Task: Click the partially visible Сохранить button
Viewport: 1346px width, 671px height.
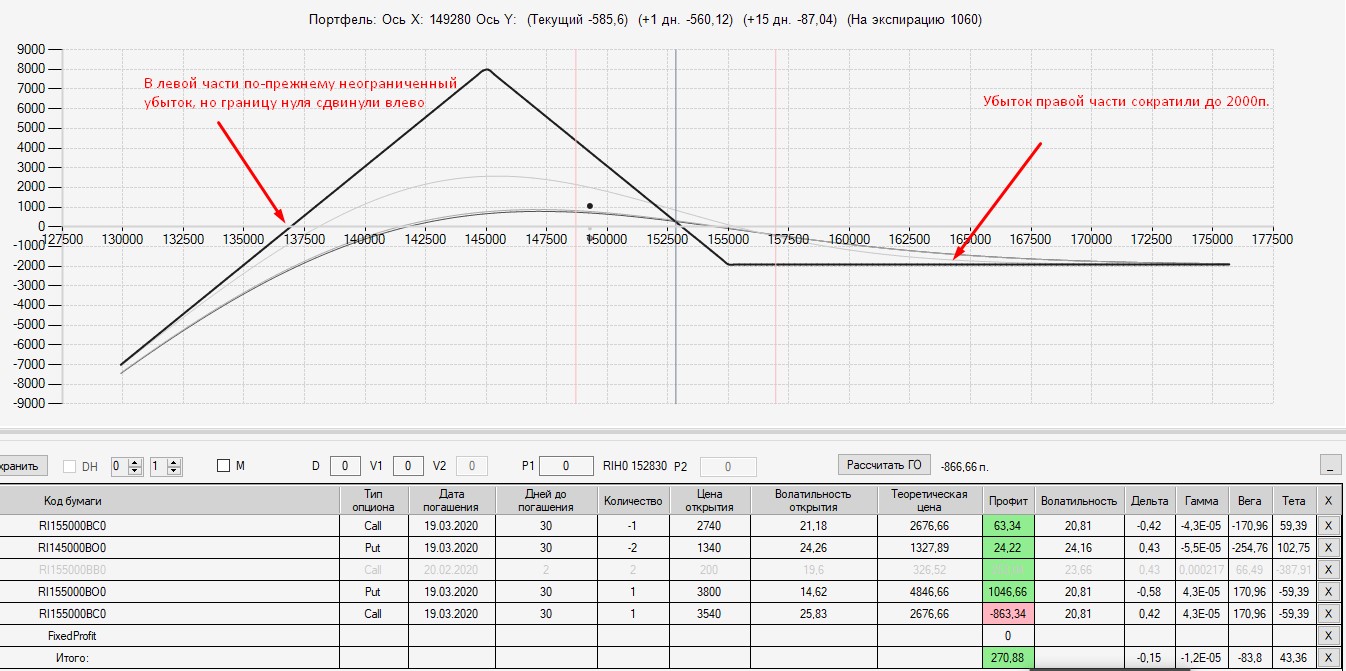Action: (x=22, y=466)
